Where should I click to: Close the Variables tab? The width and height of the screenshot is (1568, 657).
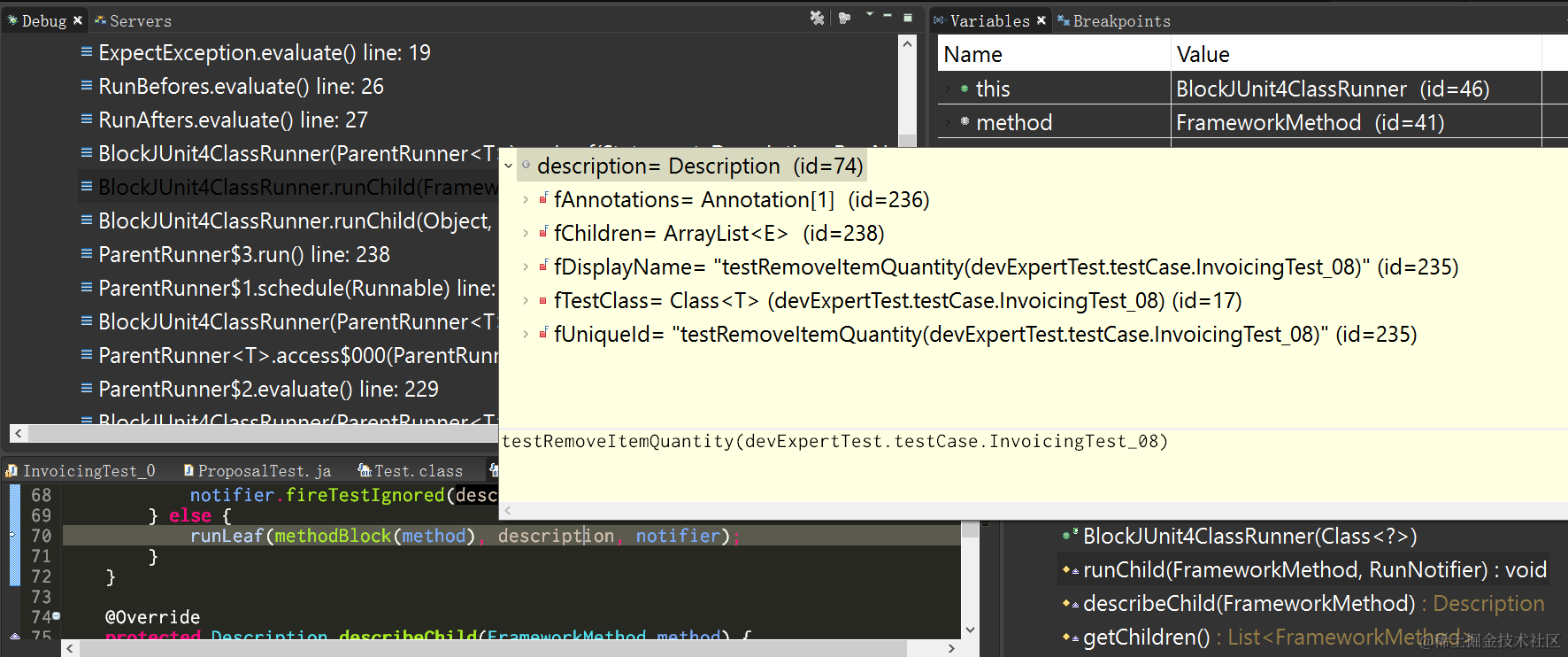pos(1041,20)
